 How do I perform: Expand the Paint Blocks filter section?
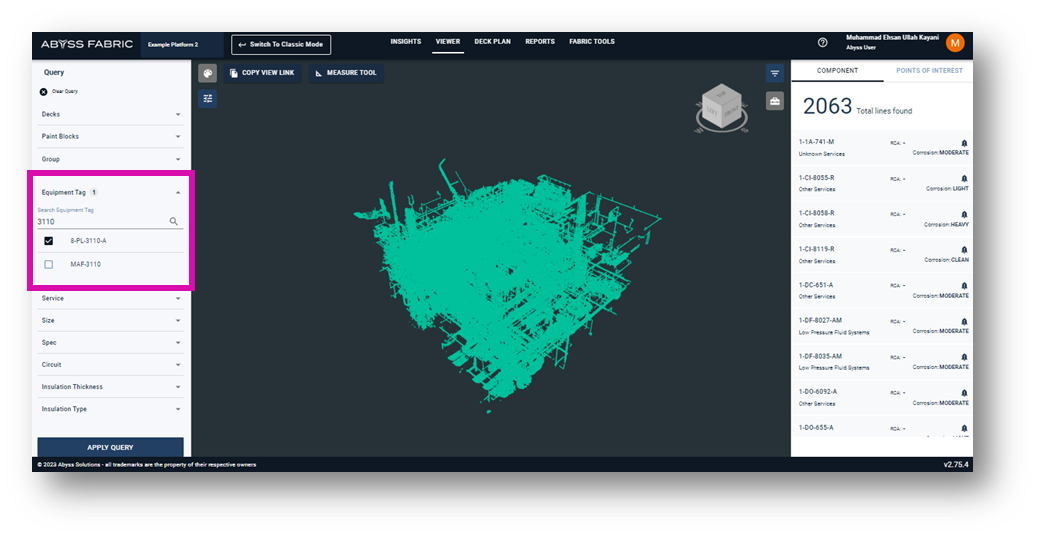178,136
